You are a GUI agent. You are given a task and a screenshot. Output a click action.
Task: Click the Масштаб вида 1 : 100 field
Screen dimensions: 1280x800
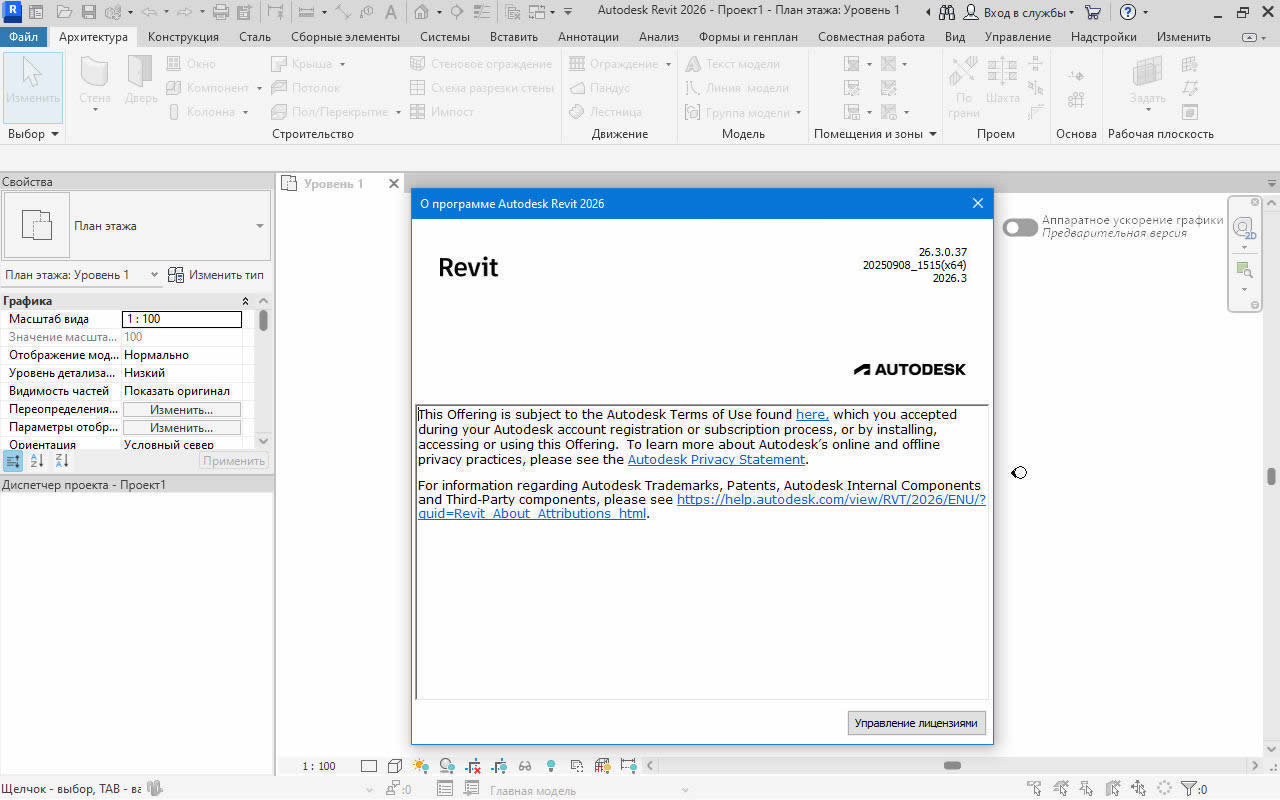click(x=181, y=319)
